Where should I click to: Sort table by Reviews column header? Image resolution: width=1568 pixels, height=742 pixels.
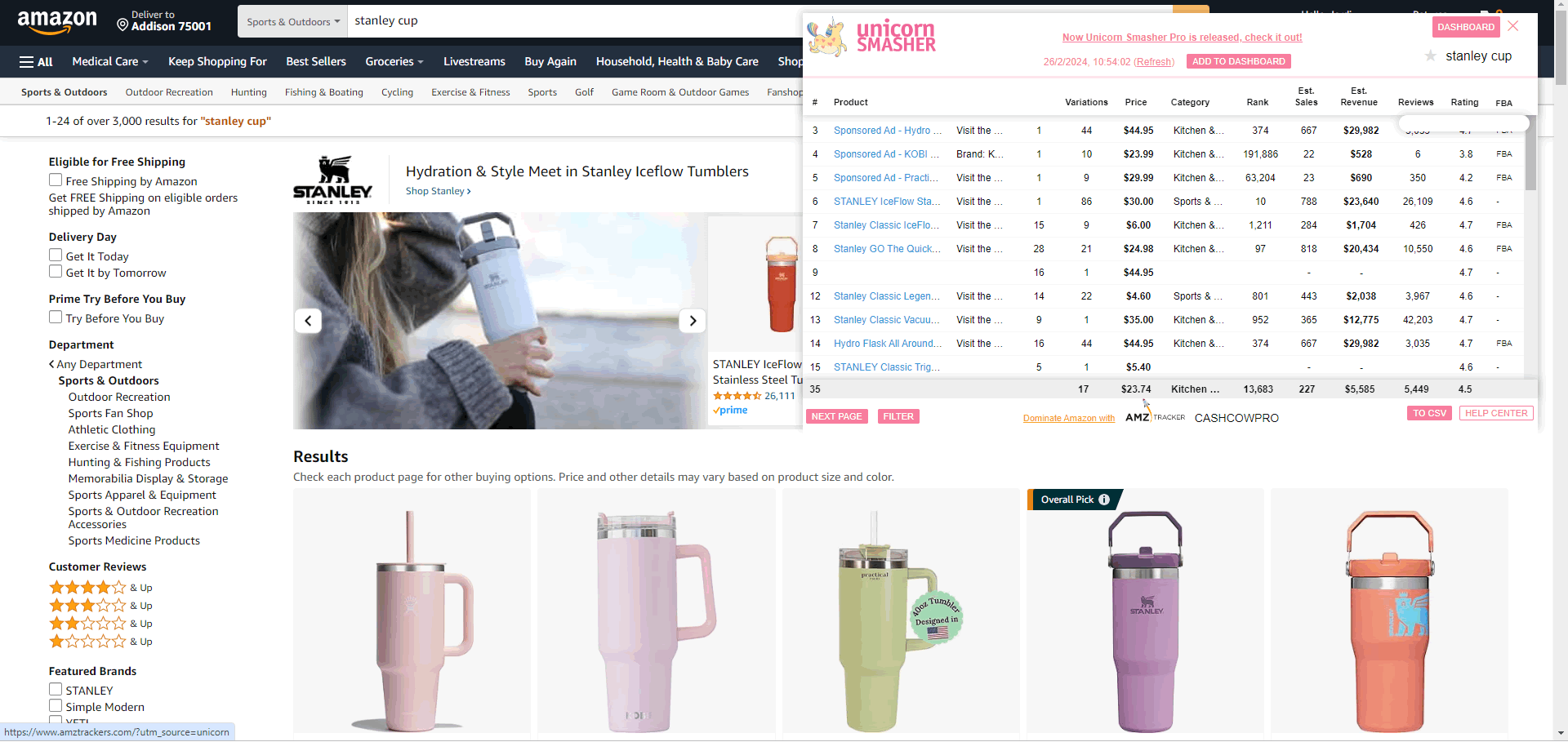[x=1415, y=102]
